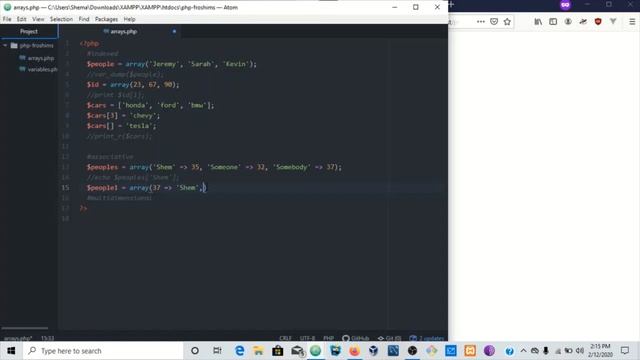Image resolution: width=640 pixels, height=360 pixels.
Task: Open the clock showing 2:15 PM
Action: click(600, 351)
